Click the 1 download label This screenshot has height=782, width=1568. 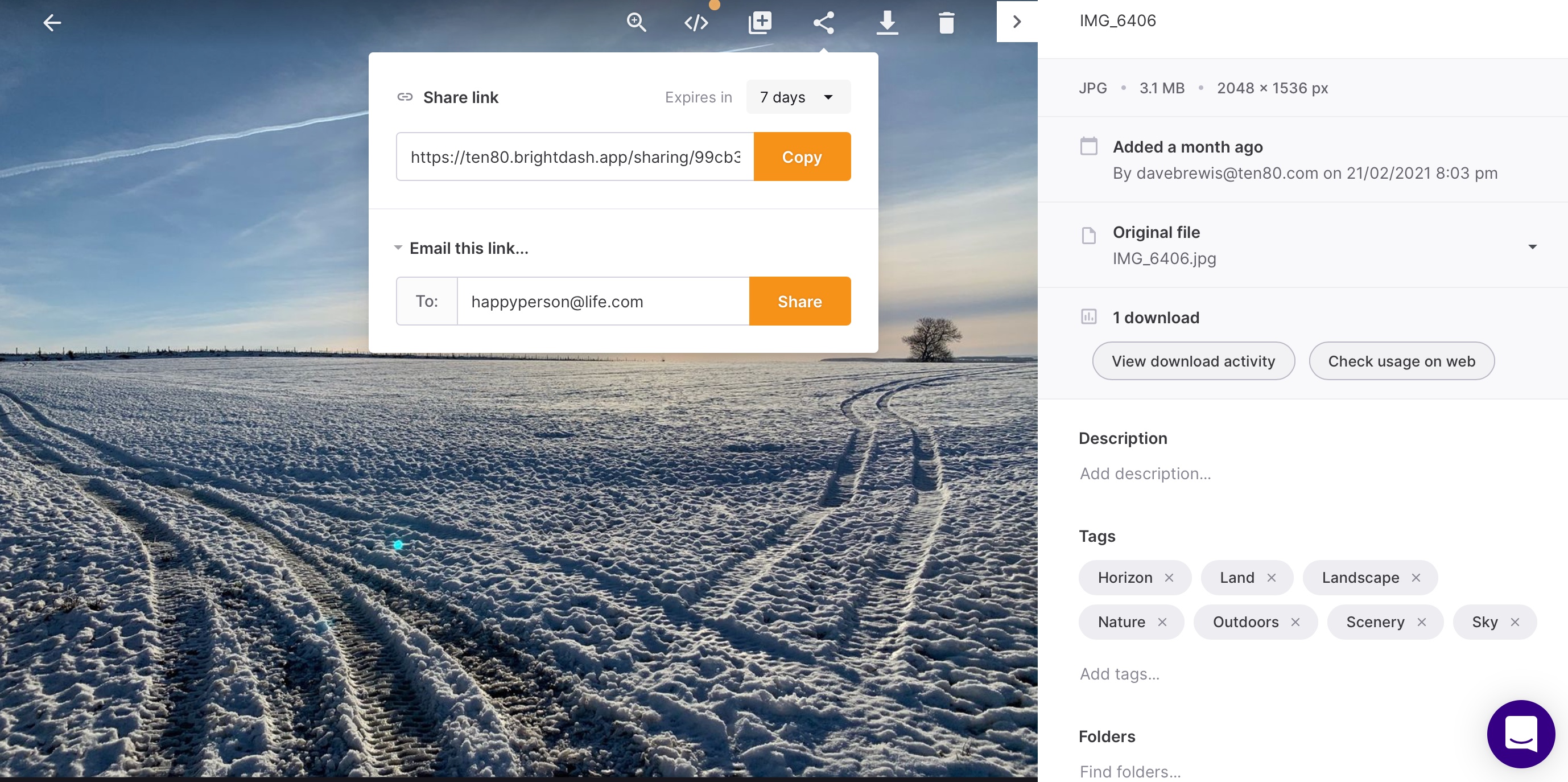(1156, 318)
